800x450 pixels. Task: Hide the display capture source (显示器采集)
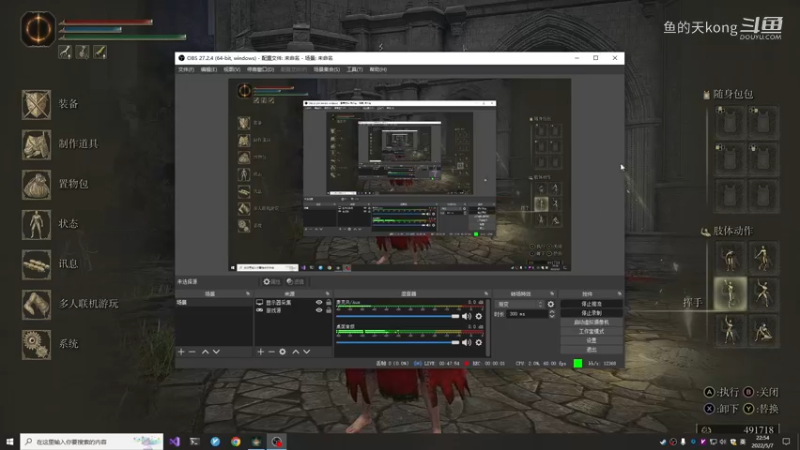pos(319,303)
